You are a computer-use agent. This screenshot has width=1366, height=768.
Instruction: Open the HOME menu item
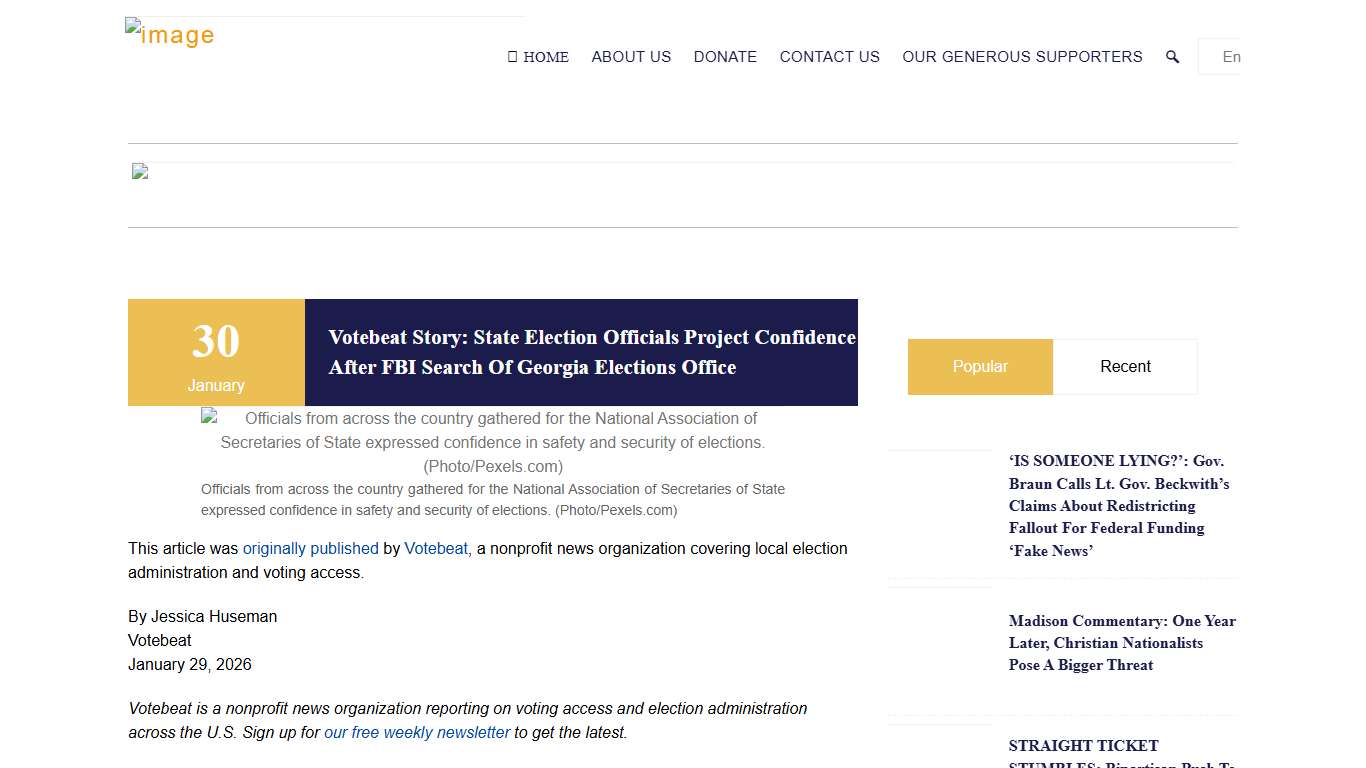(538, 57)
